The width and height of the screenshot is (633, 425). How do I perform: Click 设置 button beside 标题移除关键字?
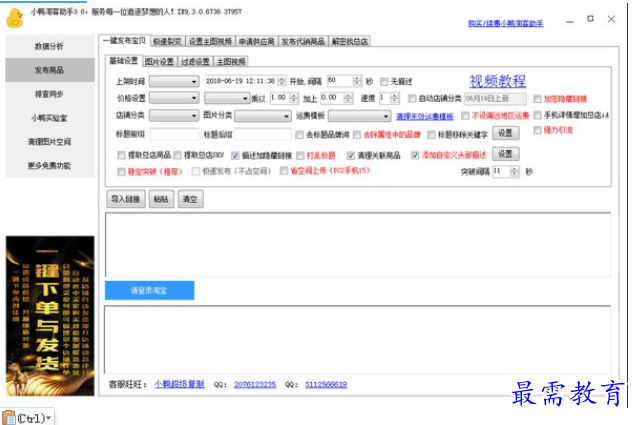(505, 133)
